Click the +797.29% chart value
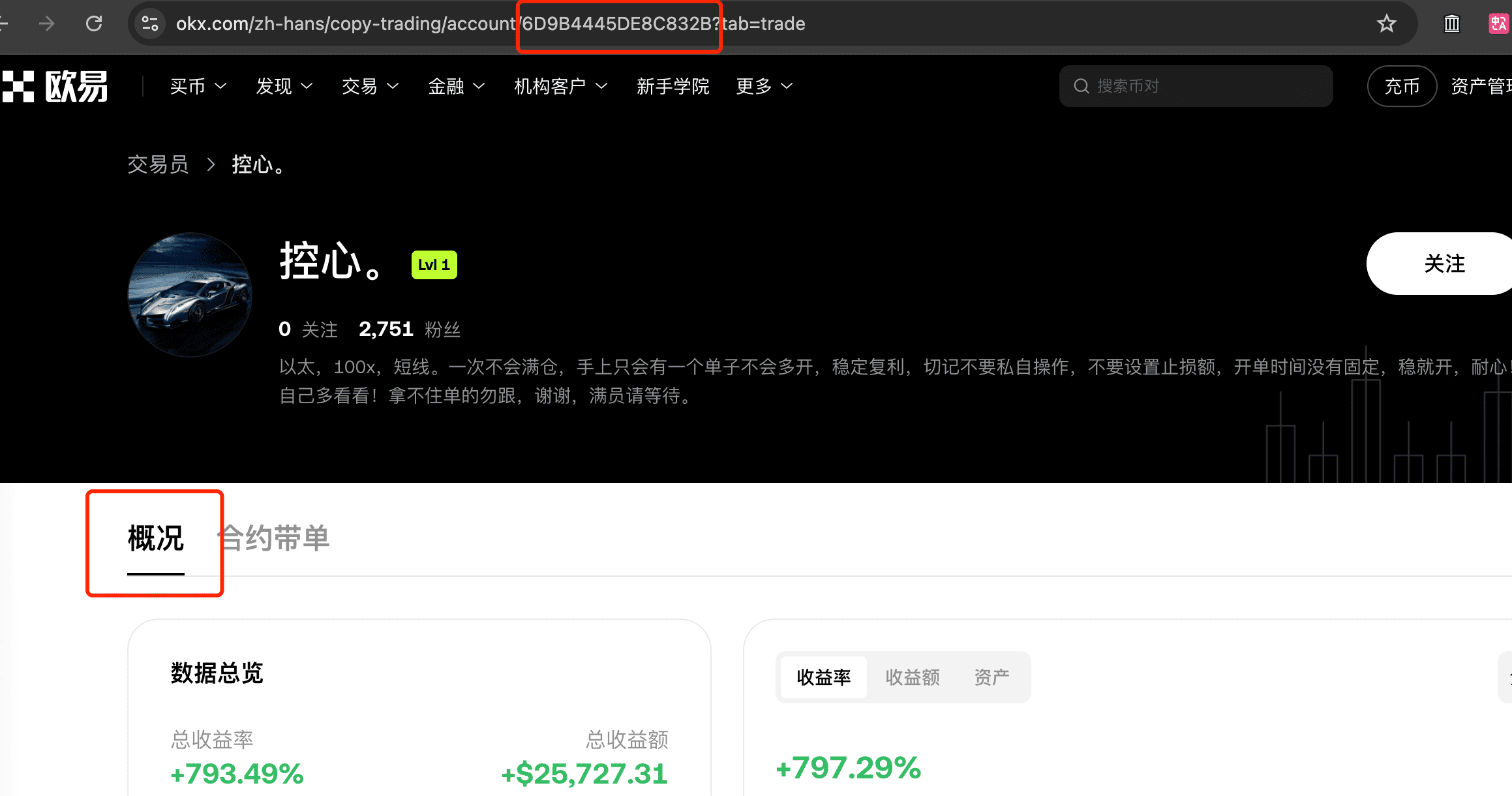The height and width of the screenshot is (796, 1512). click(x=848, y=768)
